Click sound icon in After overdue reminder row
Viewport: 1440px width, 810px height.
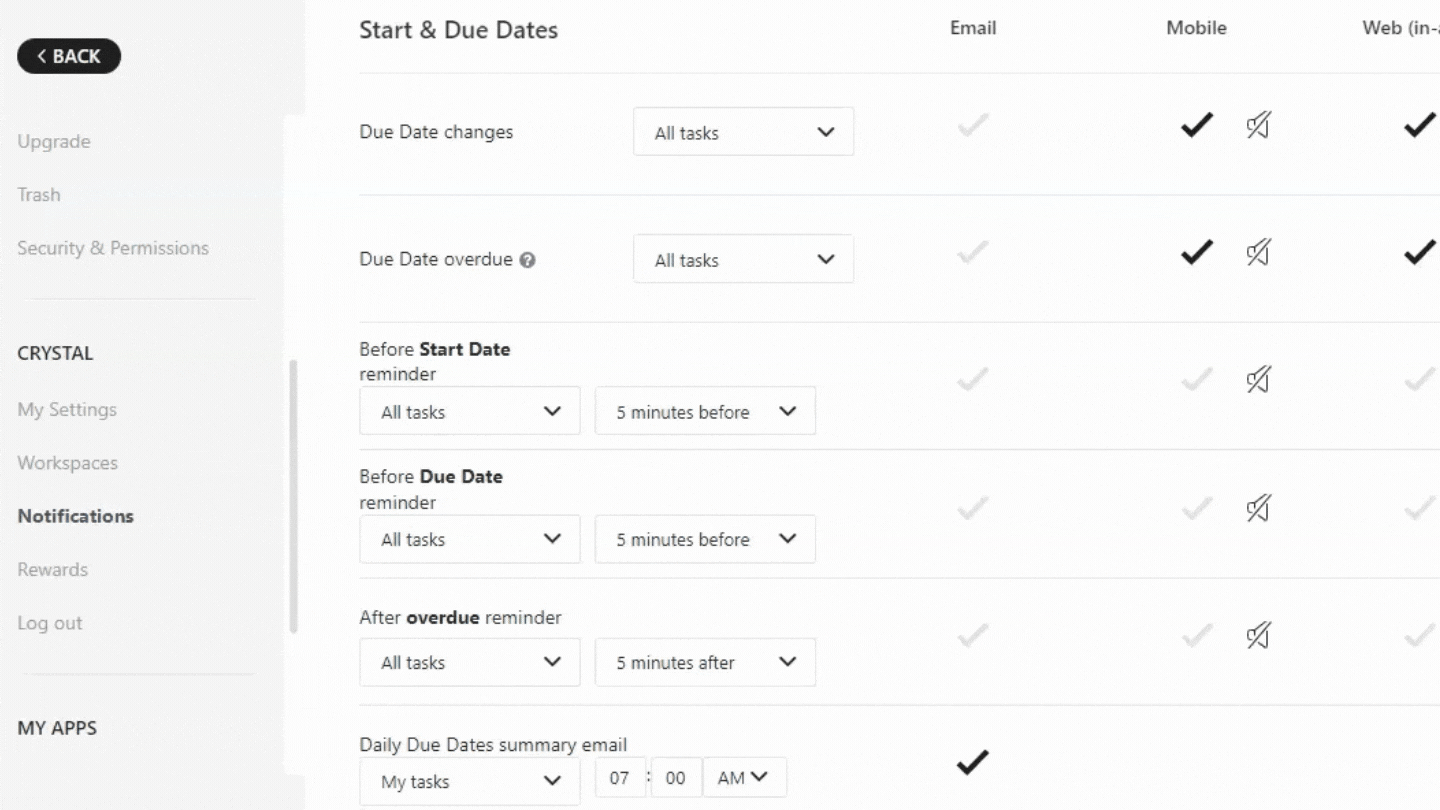pos(1258,635)
